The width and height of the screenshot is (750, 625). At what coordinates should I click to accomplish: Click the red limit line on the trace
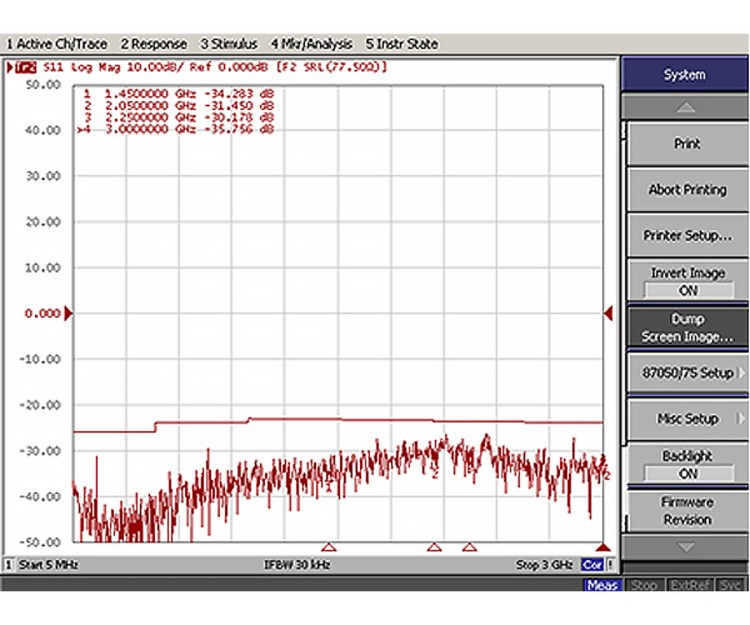point(400,421)
